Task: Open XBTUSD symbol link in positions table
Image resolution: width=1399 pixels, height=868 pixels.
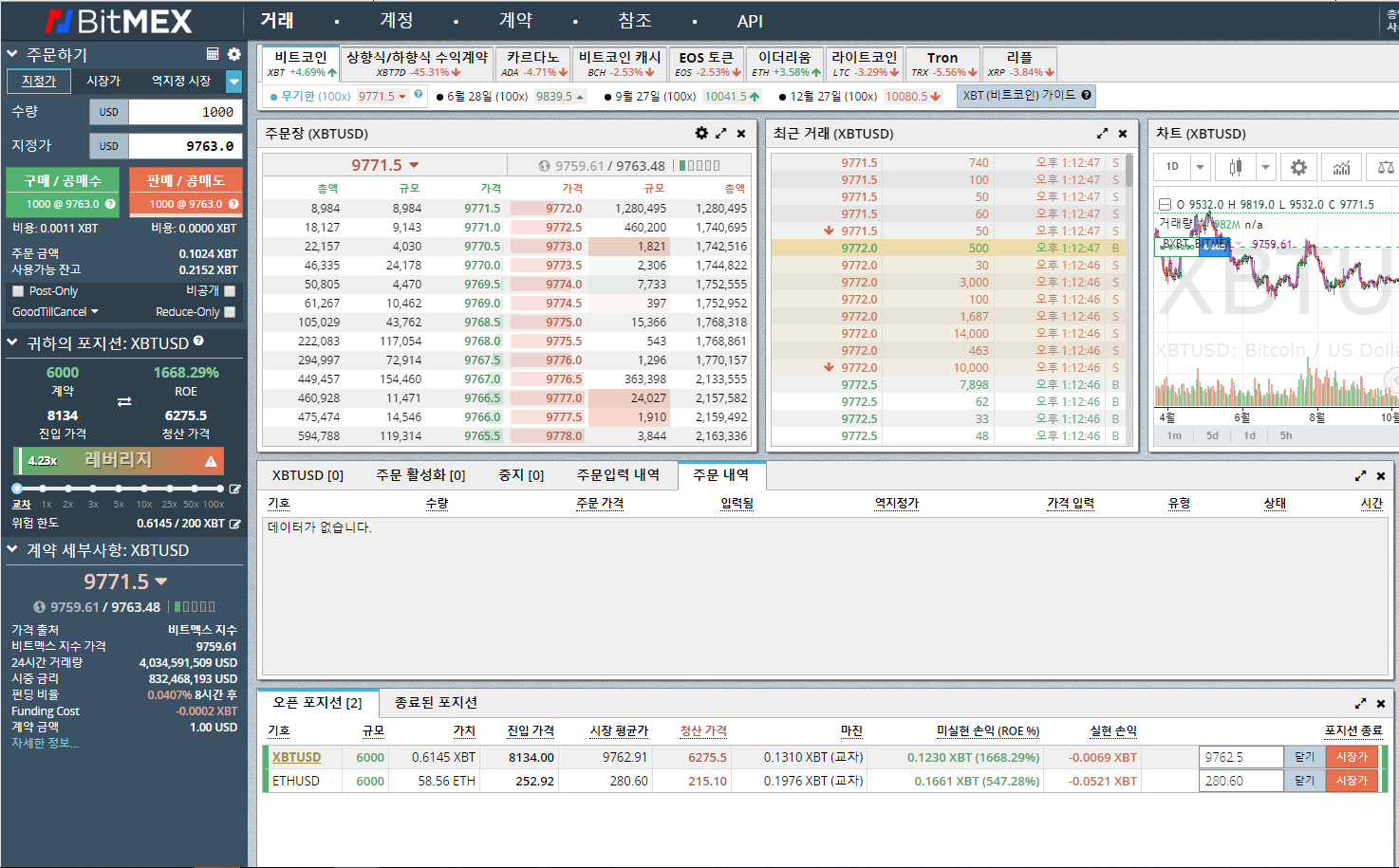Action: pyautogui.click(x=296, y=757)
